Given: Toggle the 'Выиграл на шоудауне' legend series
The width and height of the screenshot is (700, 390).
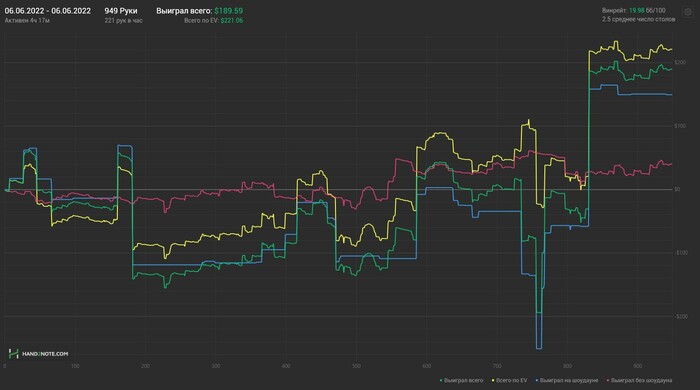Looking at the screenshot, I should [567, 381].
